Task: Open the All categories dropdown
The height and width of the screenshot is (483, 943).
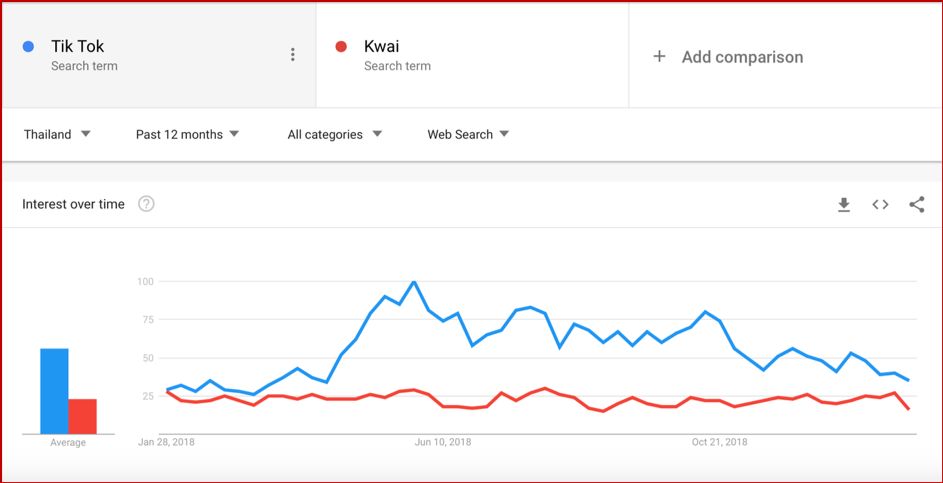Action: 334,134
